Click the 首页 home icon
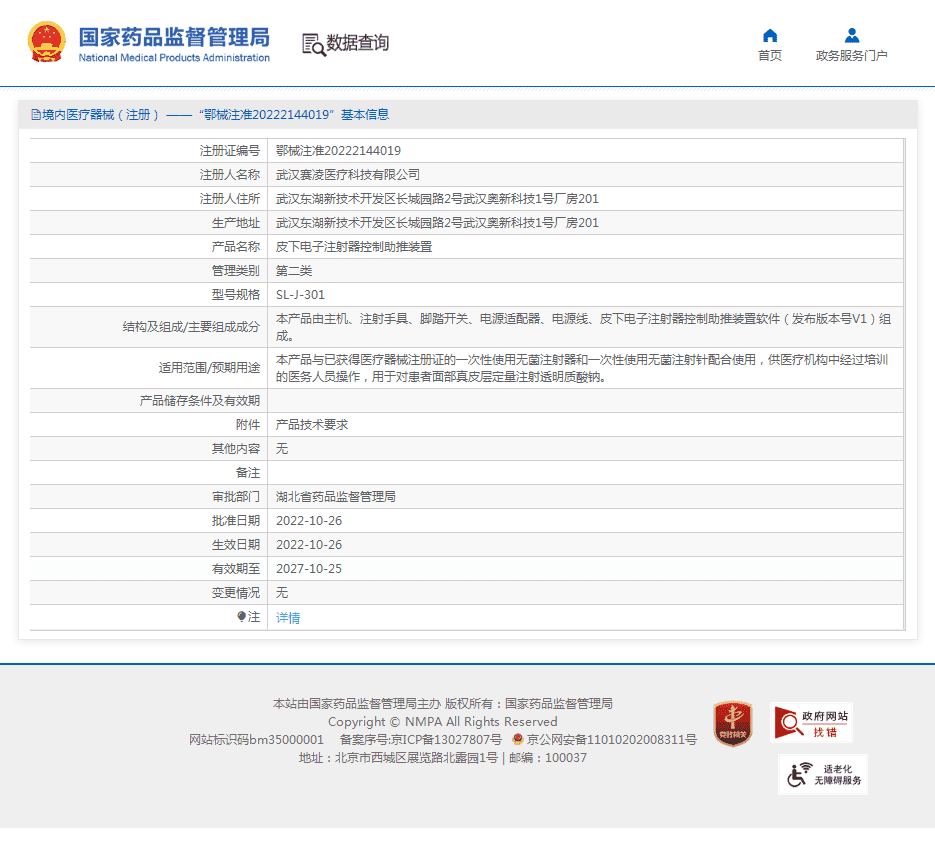The image size is (935, 842). (770, 35)
